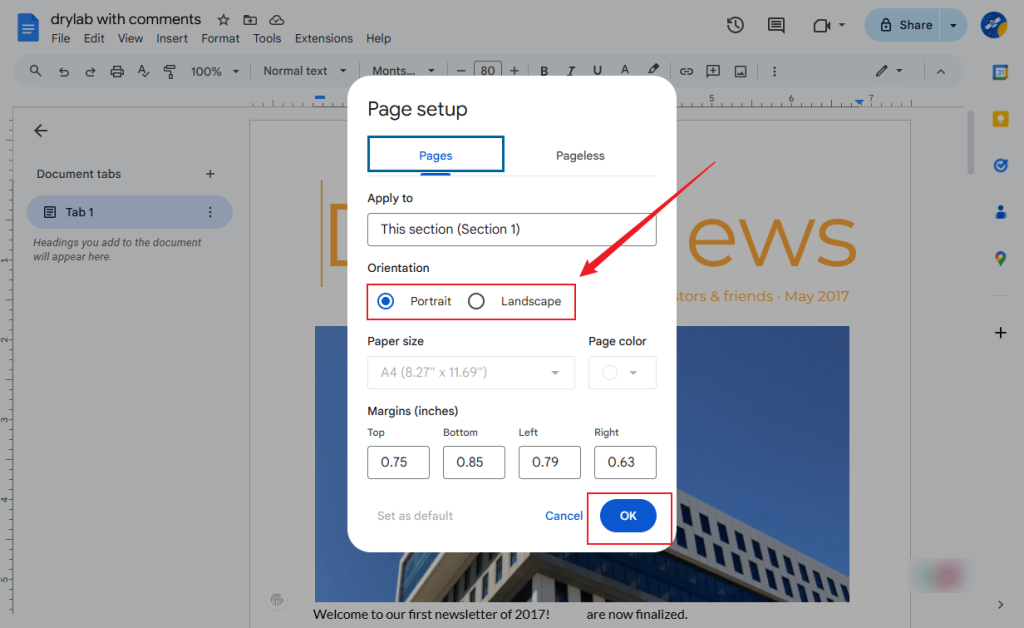The image size is (1024, 628).
Task: Open Google Maps side panel
Action: pos(1001,258)
